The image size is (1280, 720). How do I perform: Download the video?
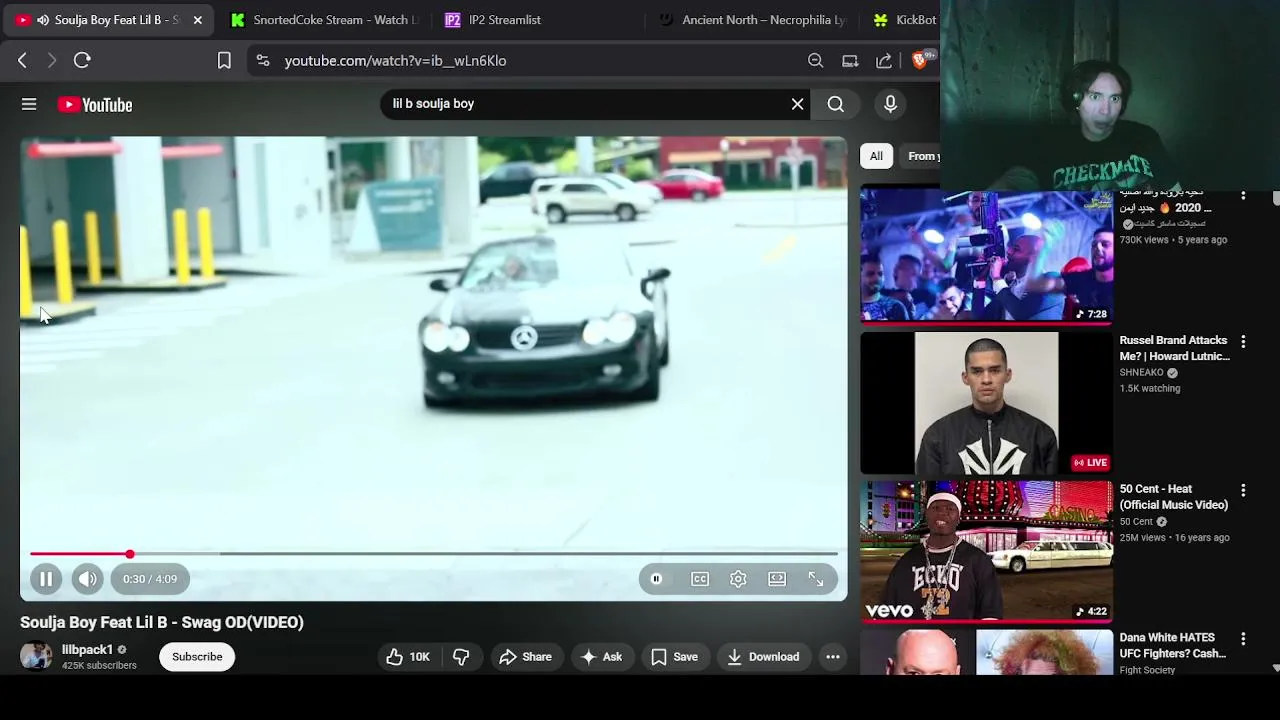pos(763,657)
